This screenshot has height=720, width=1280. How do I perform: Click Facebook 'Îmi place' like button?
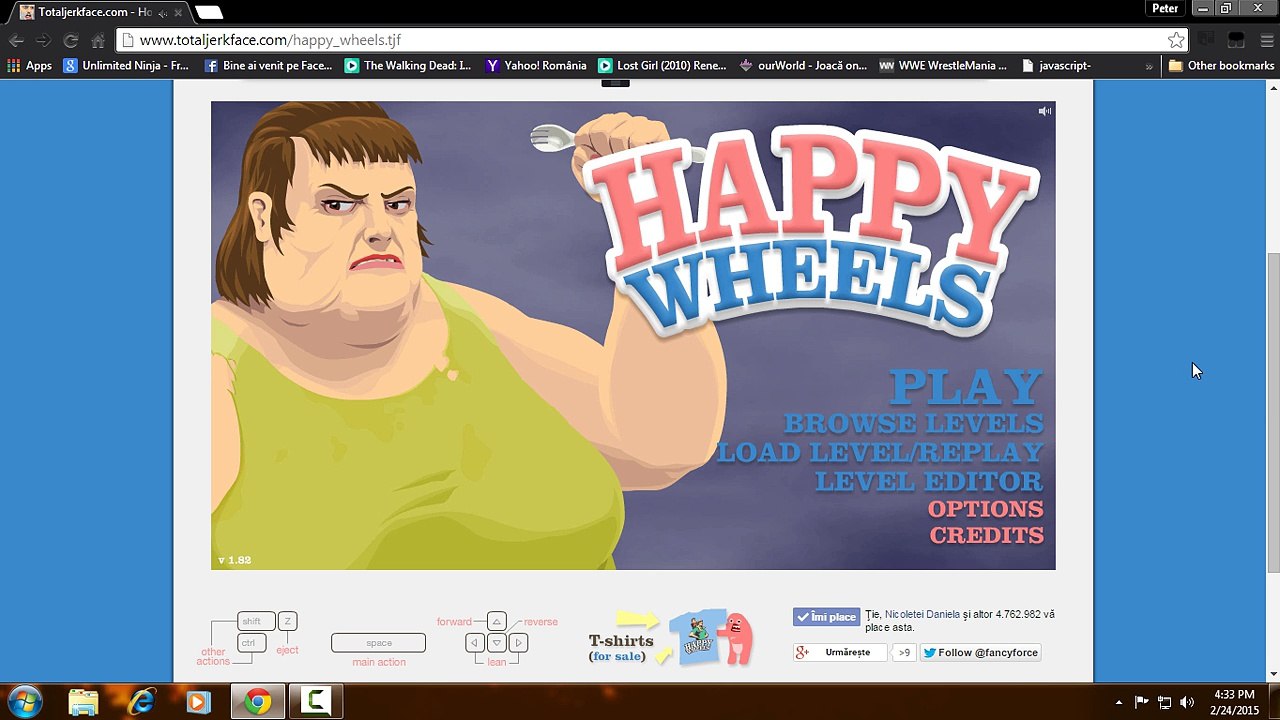tap(826, 617)
